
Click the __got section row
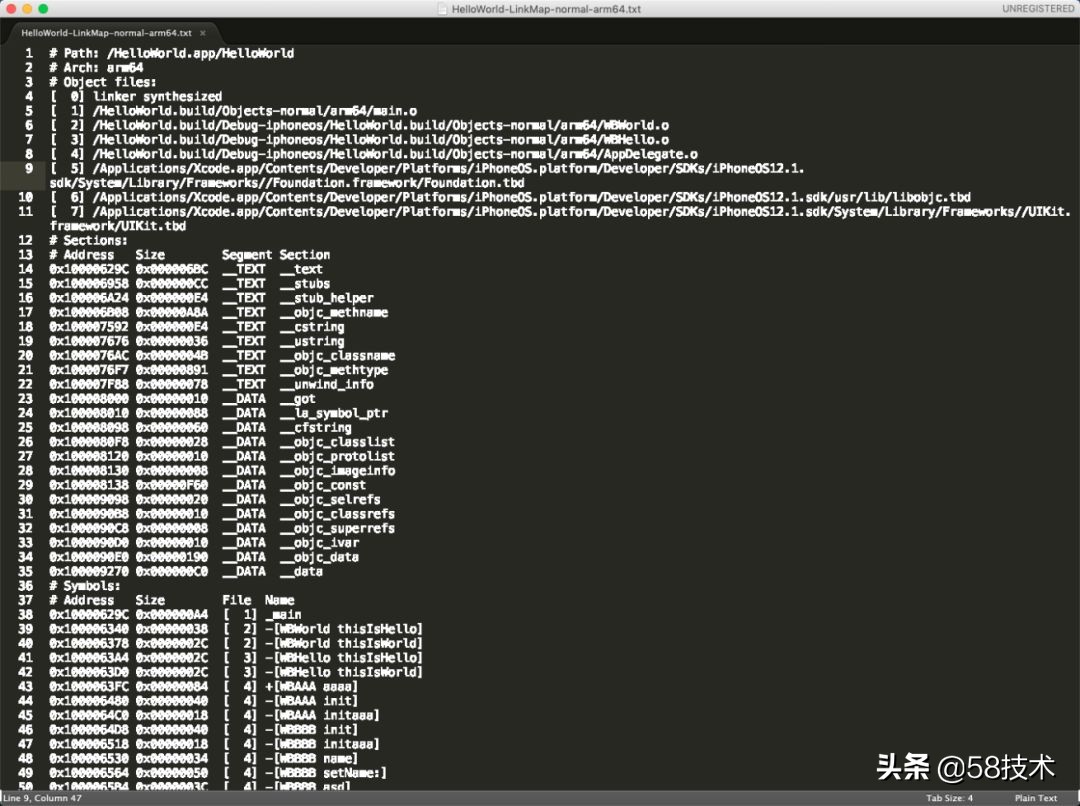coord(183,399)
